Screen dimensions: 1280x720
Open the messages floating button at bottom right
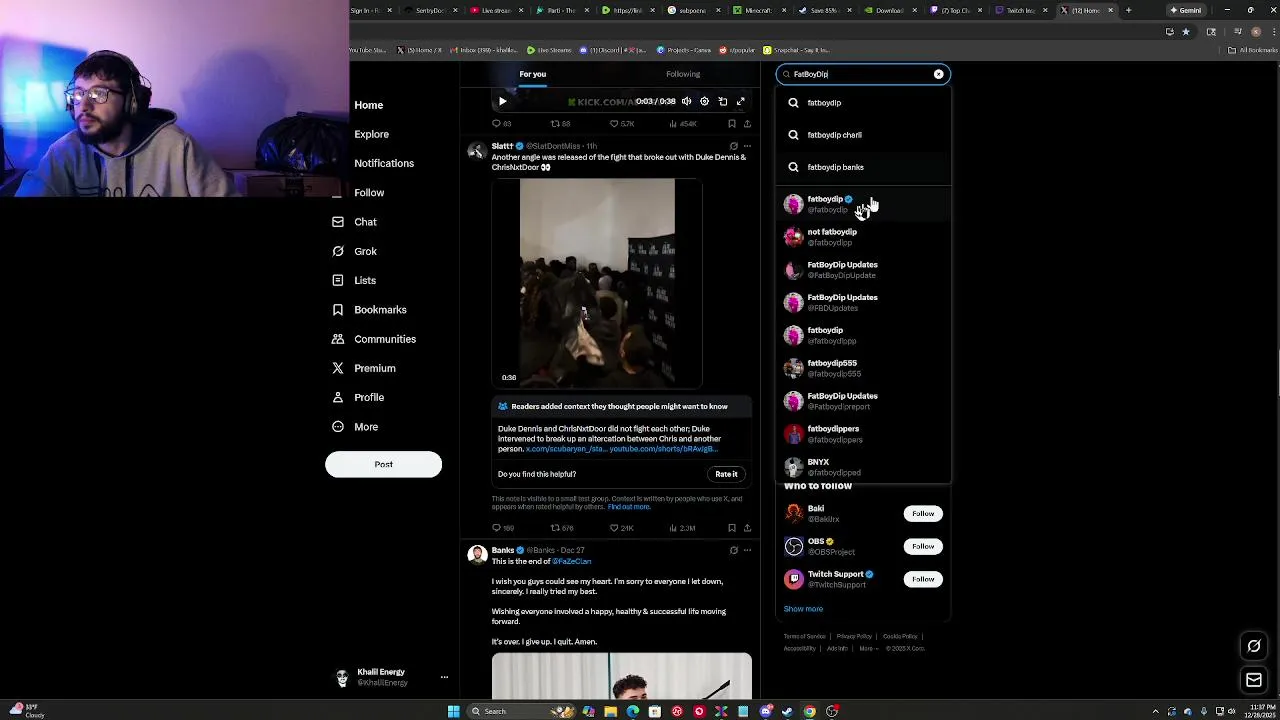[x=1254, y=681]
